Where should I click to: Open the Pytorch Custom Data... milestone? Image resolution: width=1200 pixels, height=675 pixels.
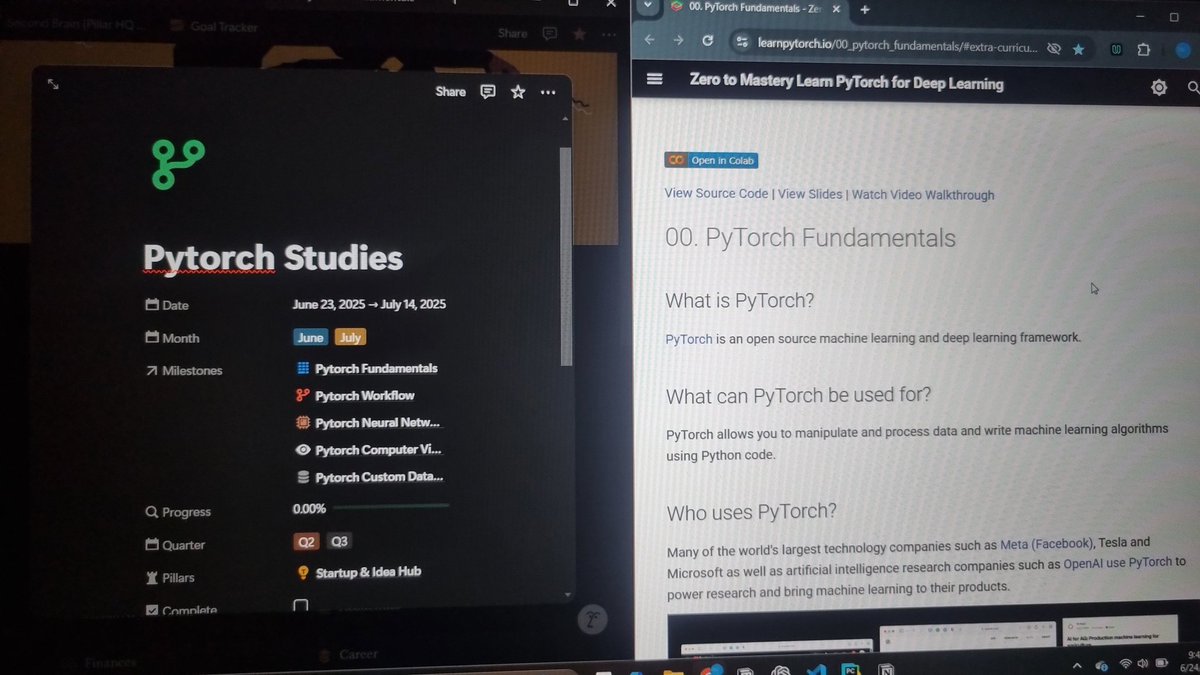370,477
